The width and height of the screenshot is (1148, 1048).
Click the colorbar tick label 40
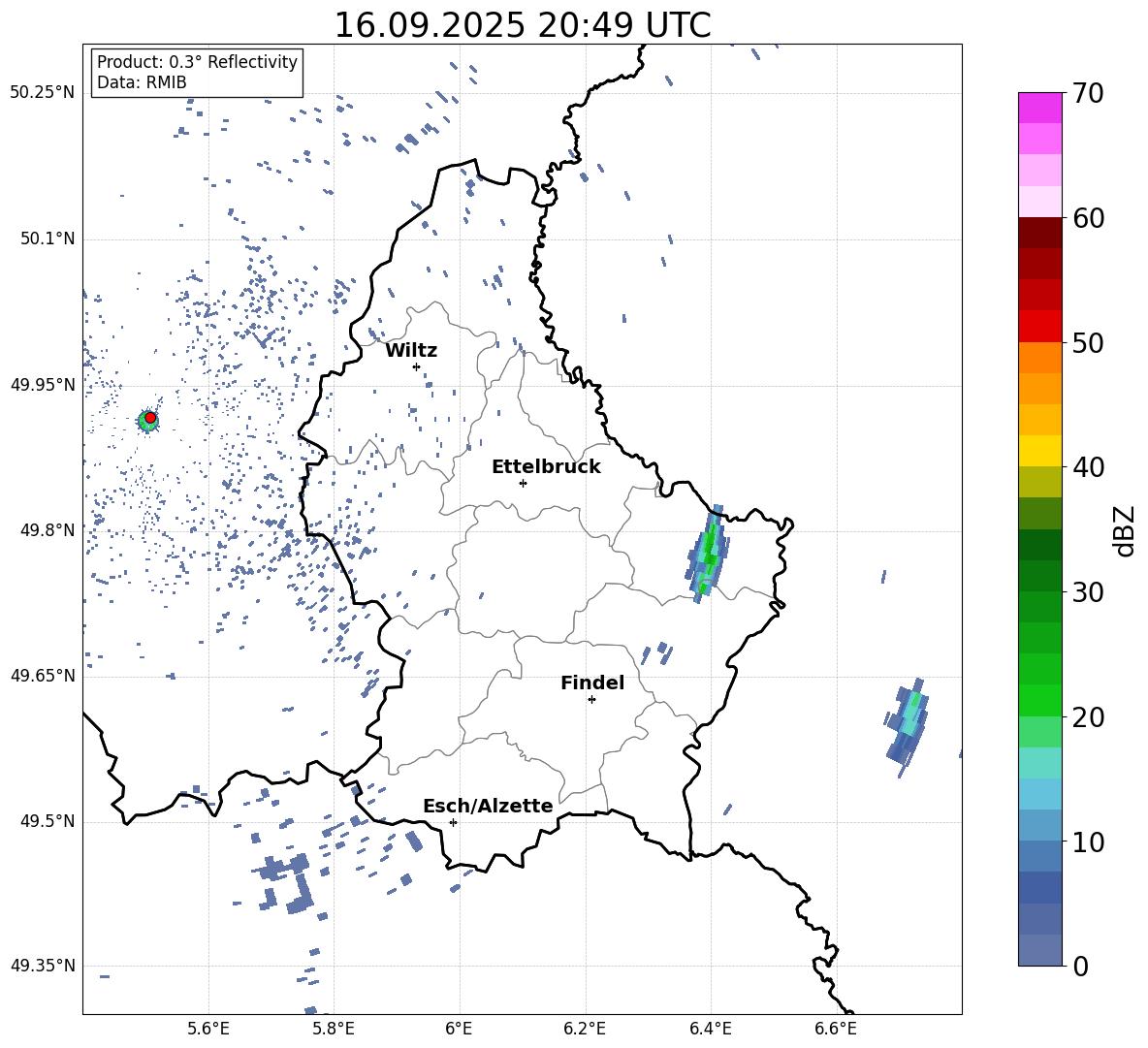pos(1088,467)
